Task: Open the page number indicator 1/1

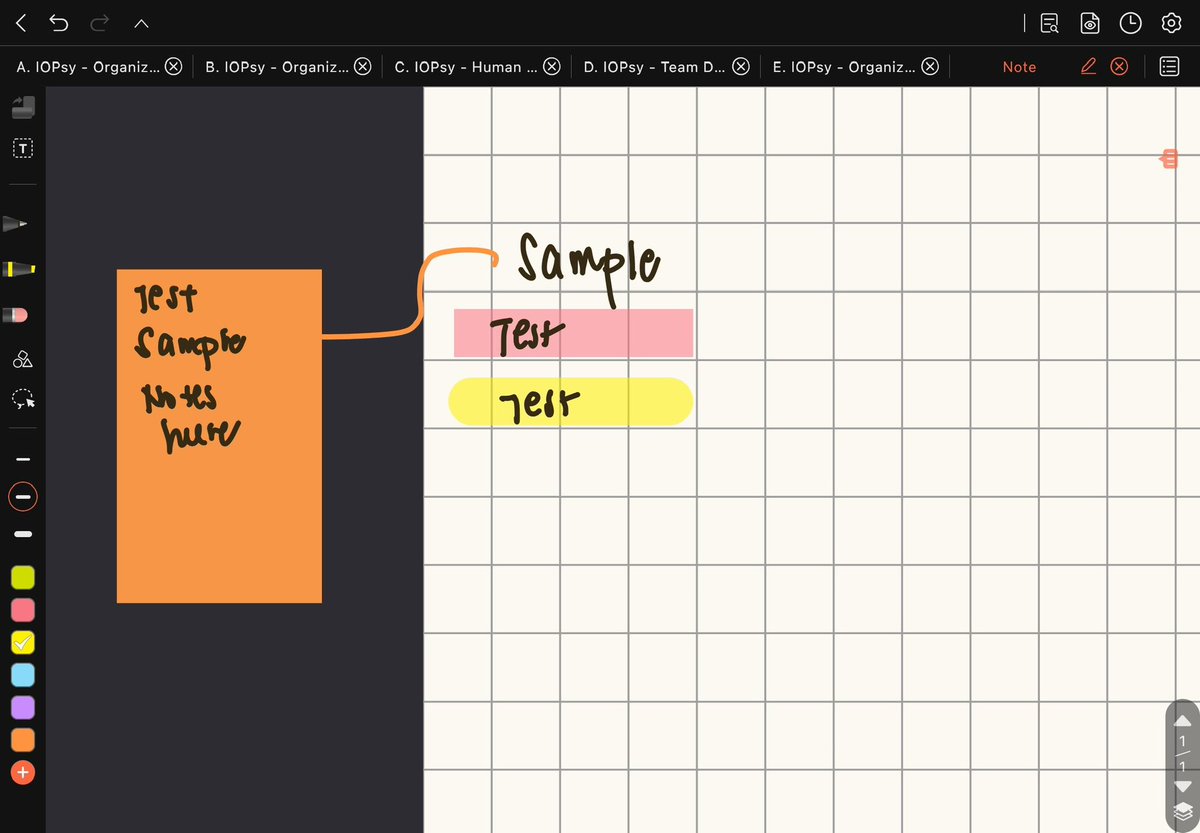Action: (x=1182, y=753)
